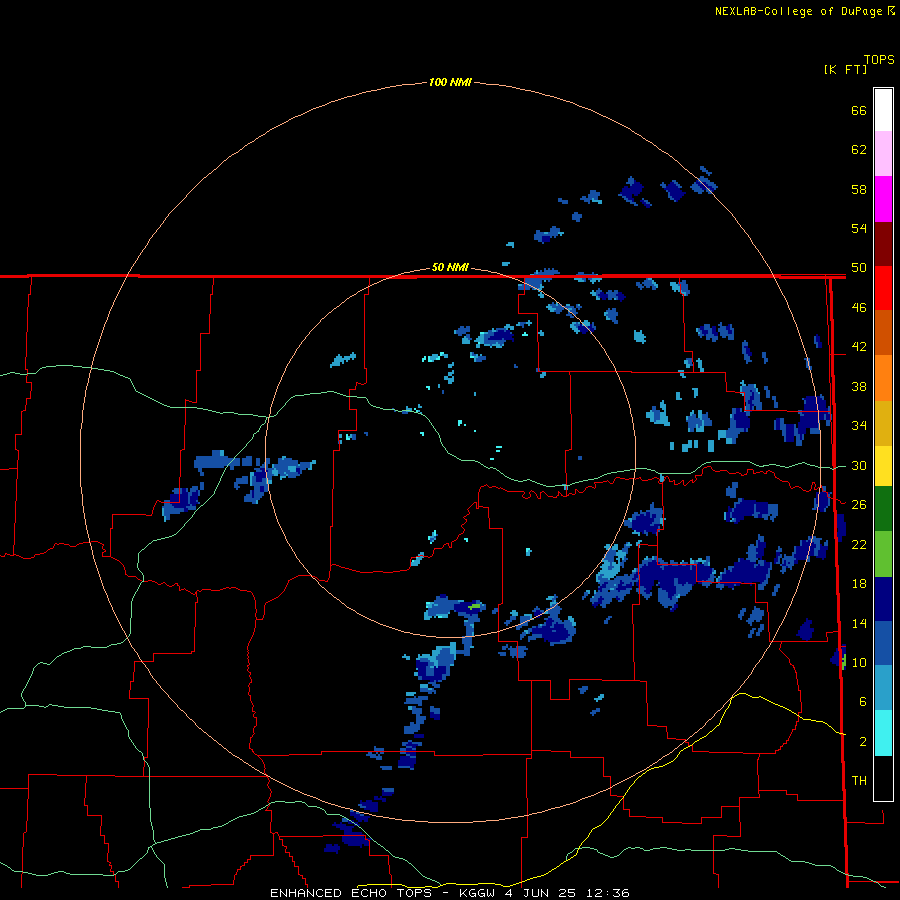Select the dark red 54 kft swatch
The height and width of the screenshot is (900, 900).
(883, 244)
